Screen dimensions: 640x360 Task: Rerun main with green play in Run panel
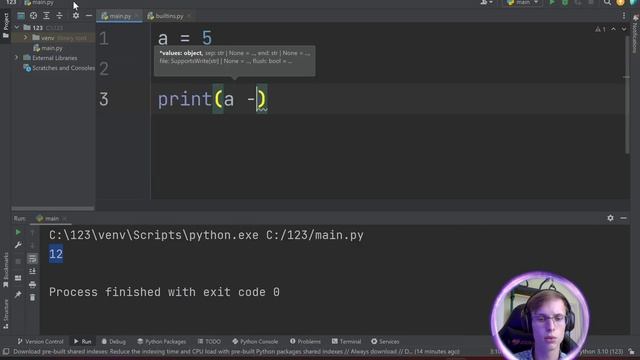pos(18,232)
